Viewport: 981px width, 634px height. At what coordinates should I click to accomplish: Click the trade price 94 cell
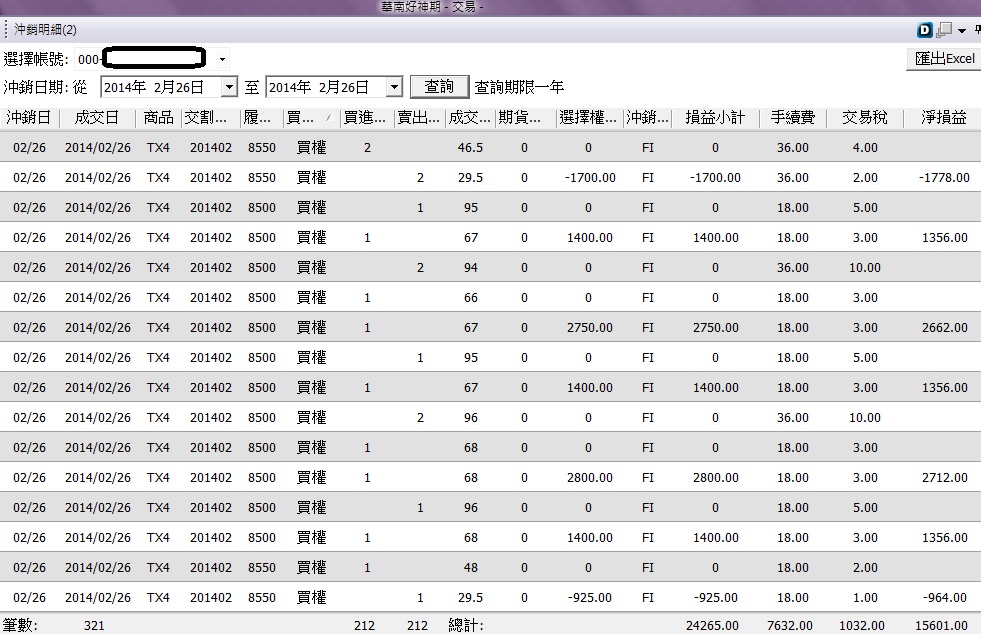470,268
